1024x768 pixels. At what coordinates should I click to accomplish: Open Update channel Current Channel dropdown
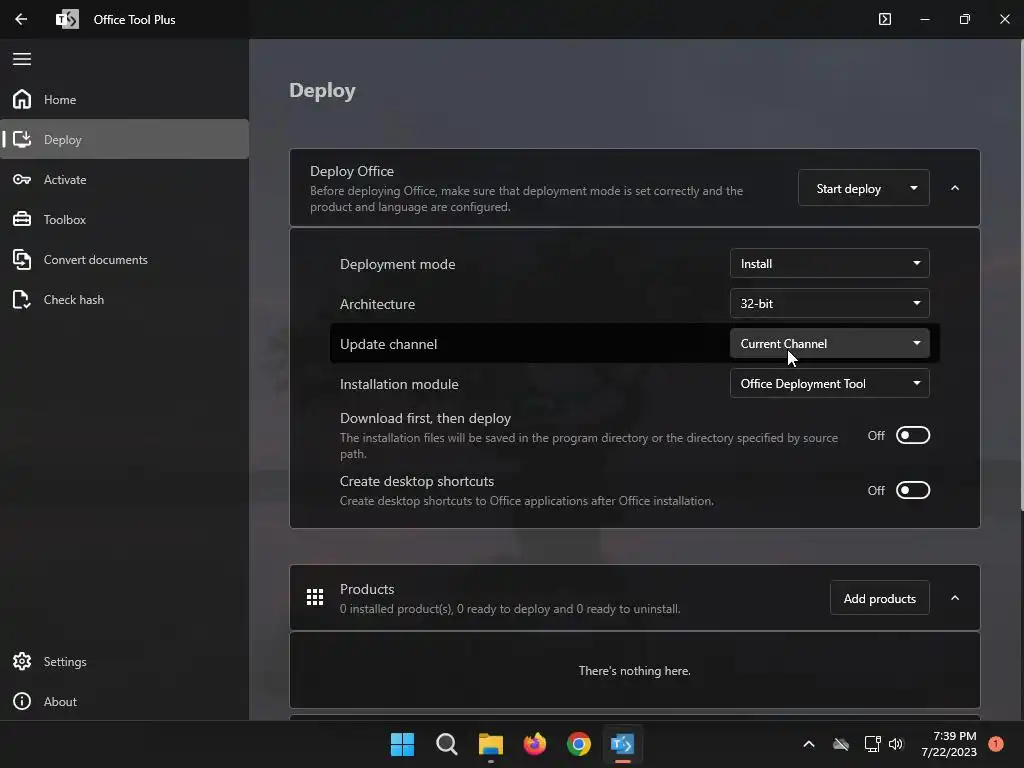click(x=829, y=344)
